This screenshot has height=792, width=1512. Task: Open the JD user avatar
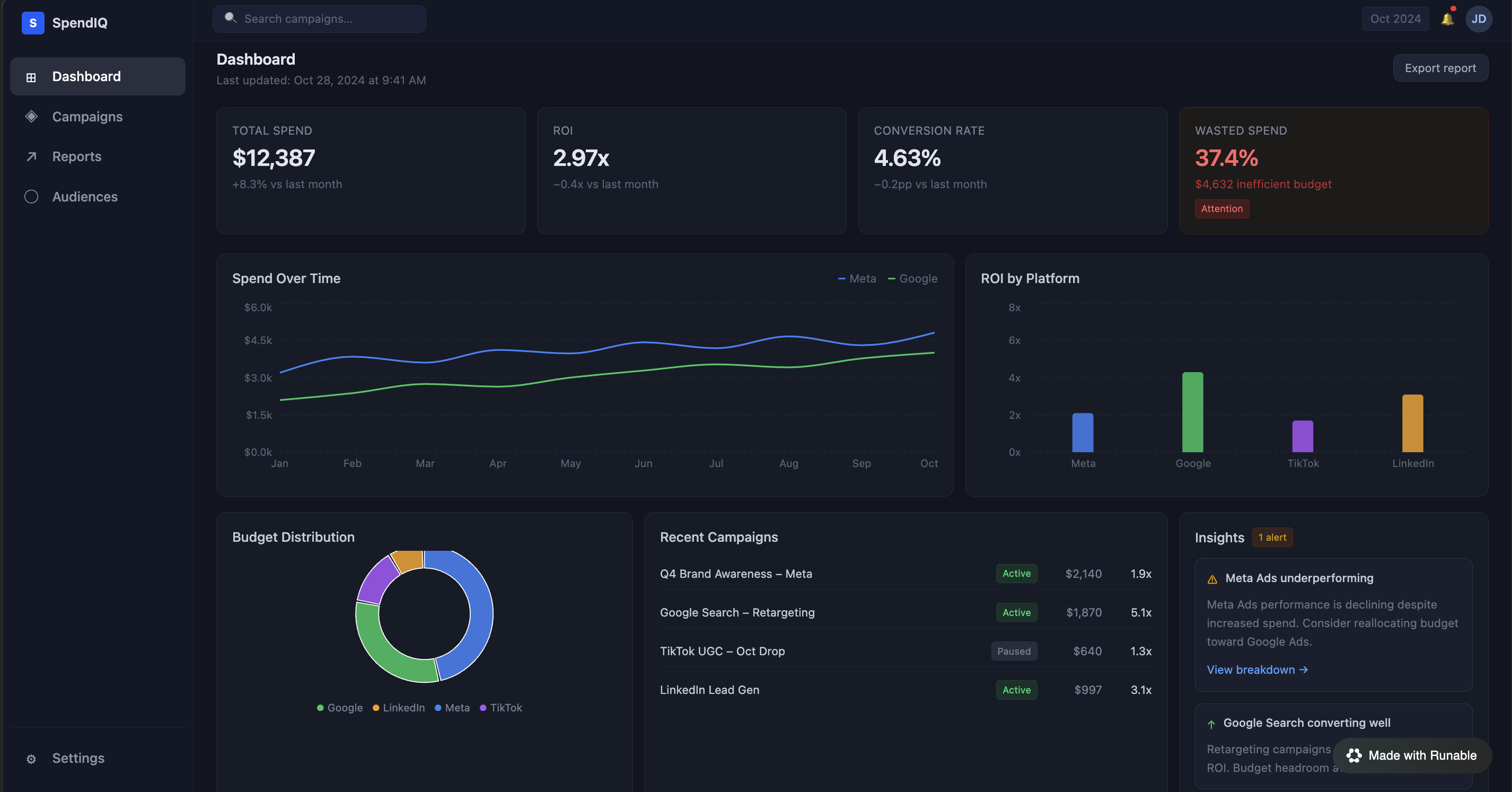click(x=1479, y=19)
